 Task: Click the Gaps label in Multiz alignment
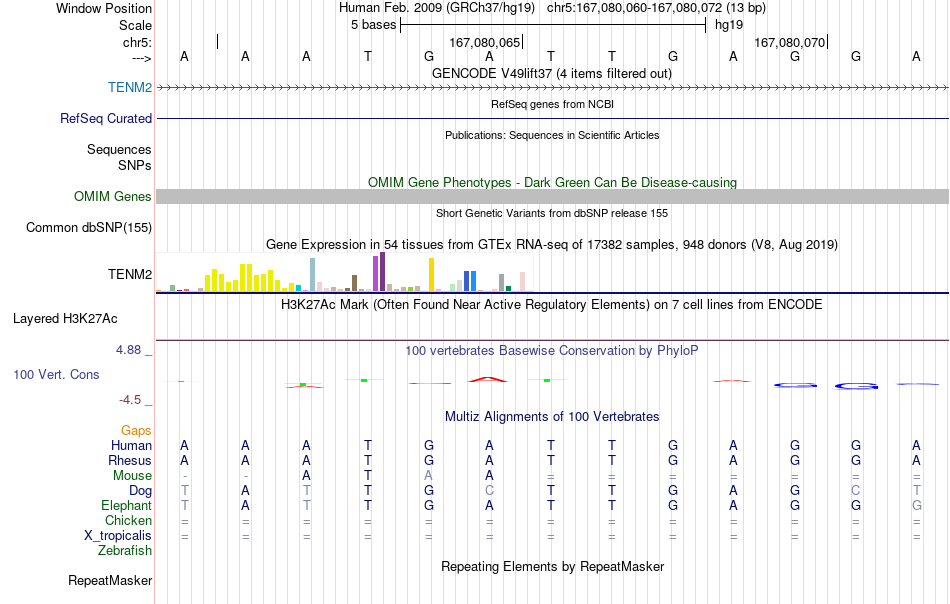(136, 430)
